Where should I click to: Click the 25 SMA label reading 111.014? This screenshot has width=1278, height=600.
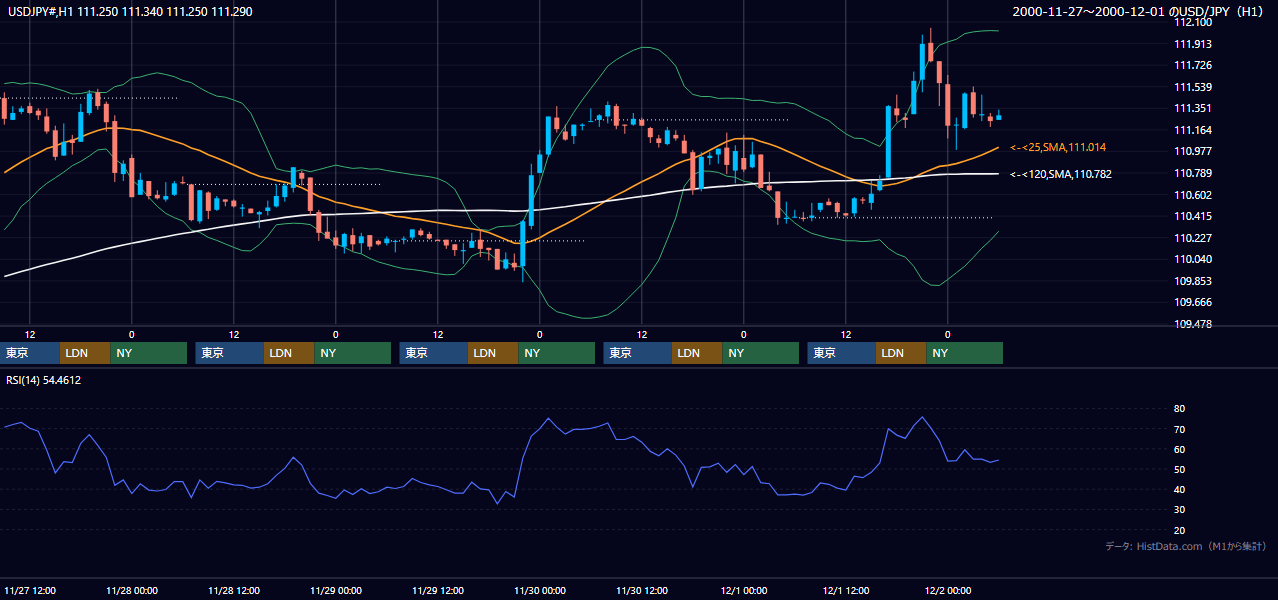(x=1058, y=147)
